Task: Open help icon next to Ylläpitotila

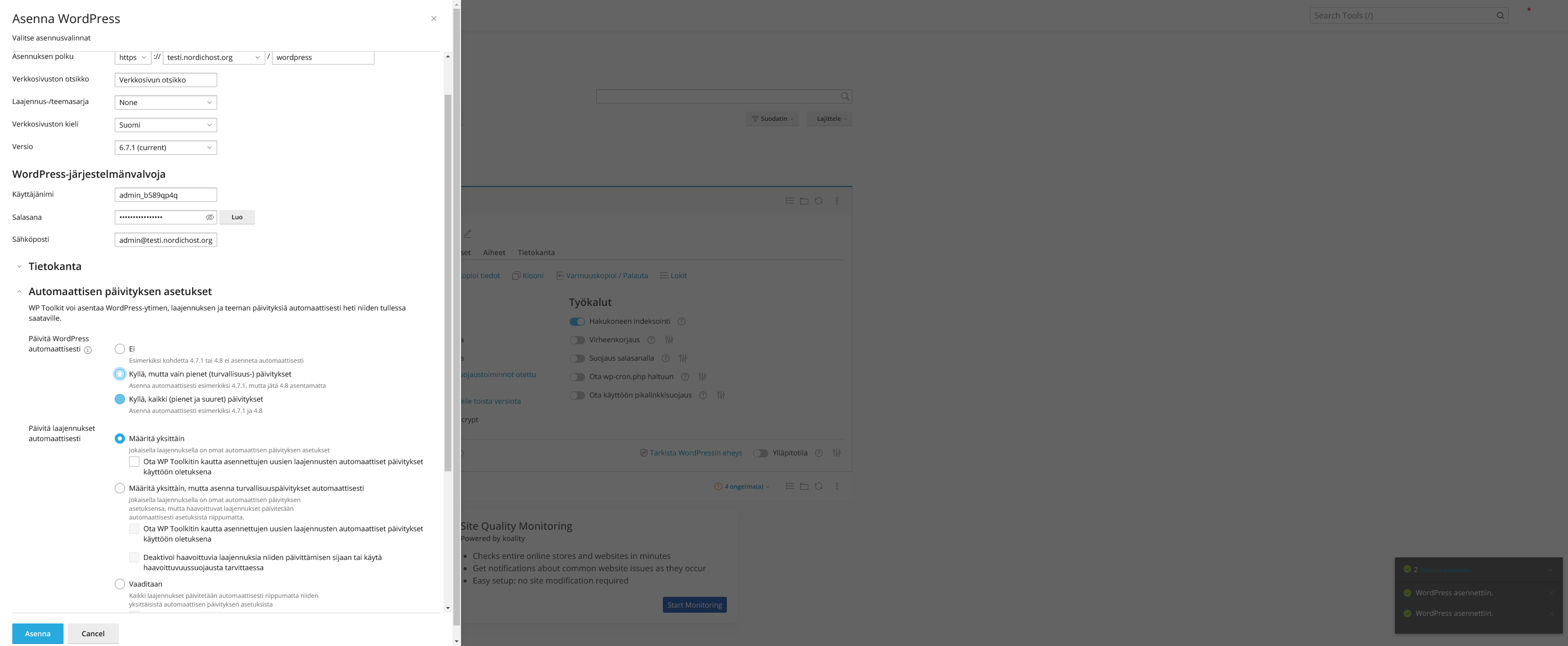Action: [x=819, y=453]
